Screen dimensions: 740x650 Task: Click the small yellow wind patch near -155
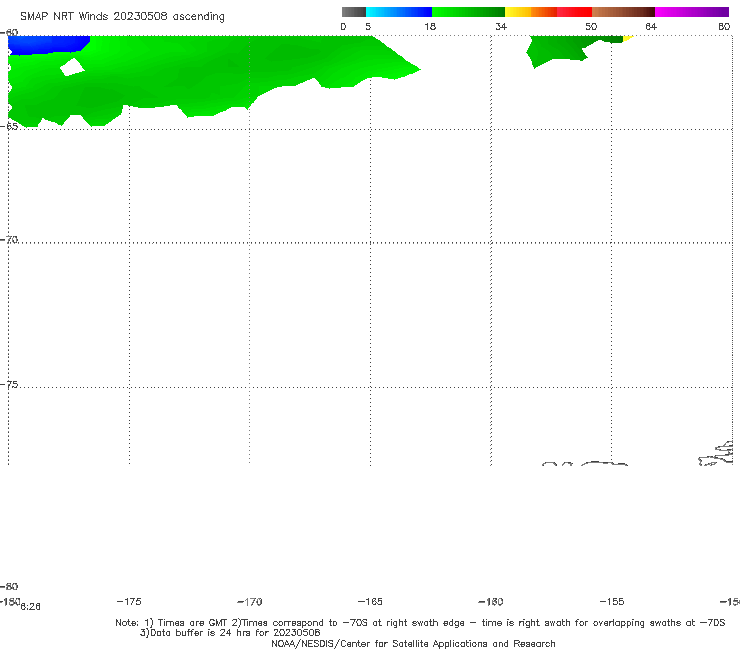[x=628, y=38]
